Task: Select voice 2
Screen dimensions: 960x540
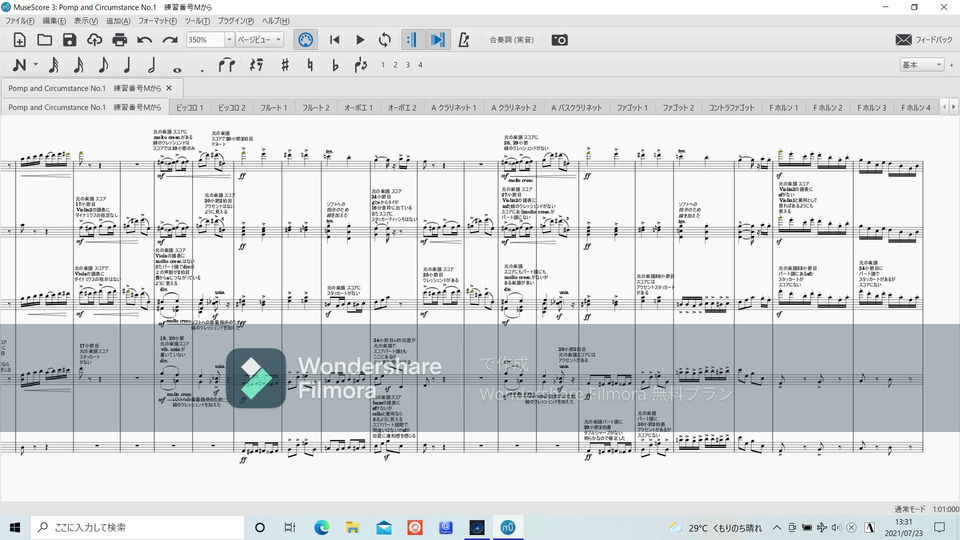Action: (396, 65)
